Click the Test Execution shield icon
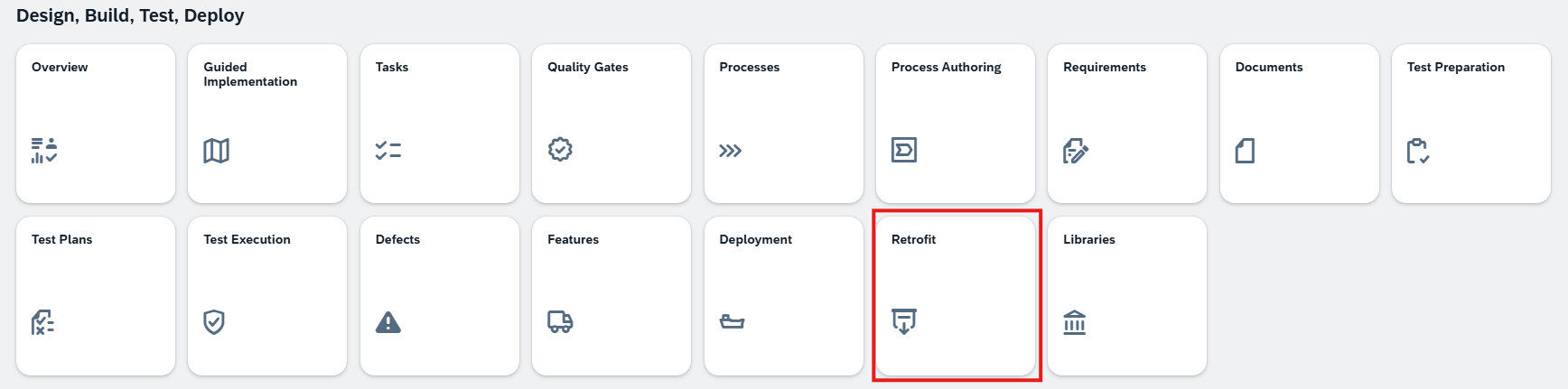Image resolution: width=1568 pixels, height=389 pixels. tap(214, 322)
